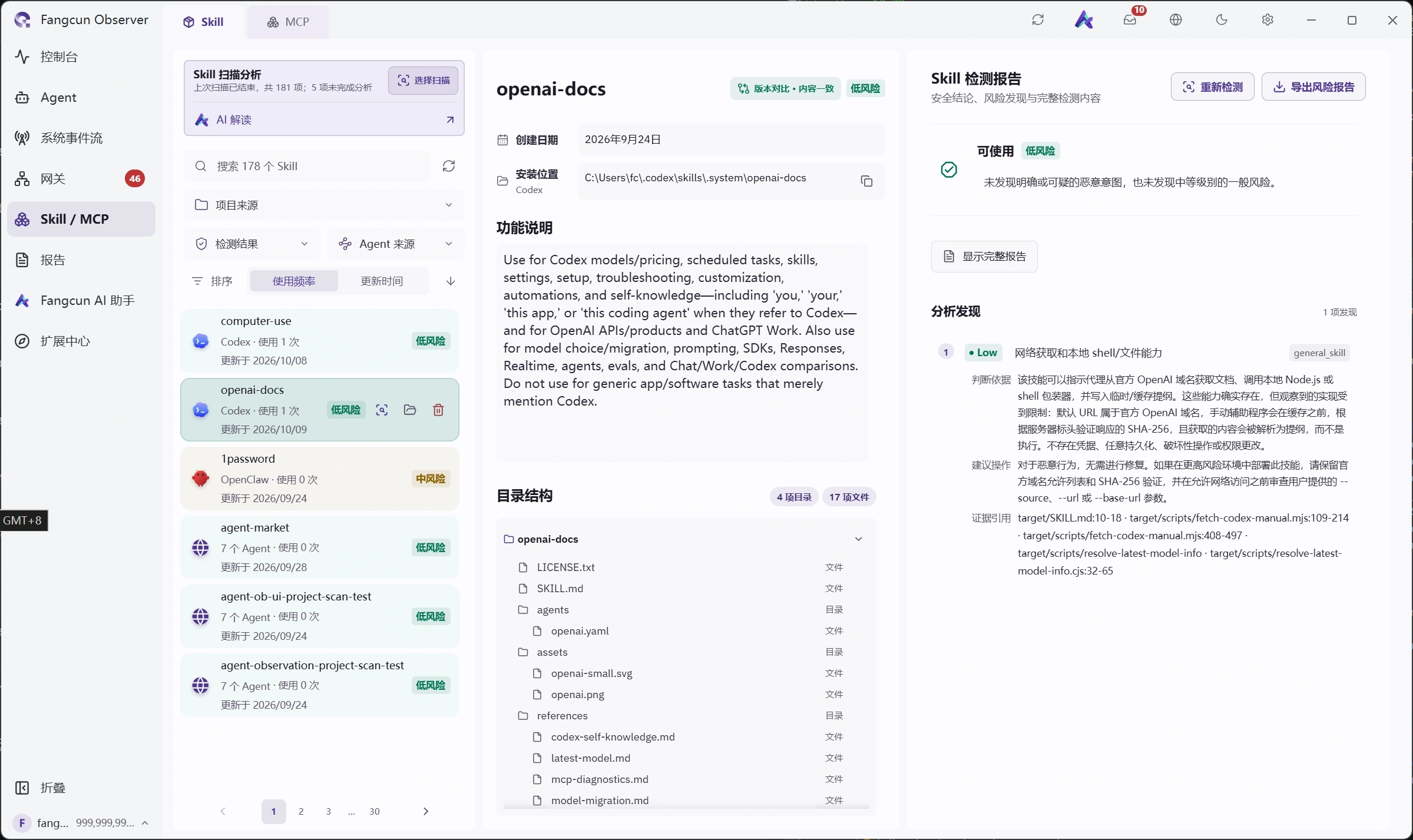Open 报告 in sidebar
The width and height of the screenshot is (1413, 840).
81,260
